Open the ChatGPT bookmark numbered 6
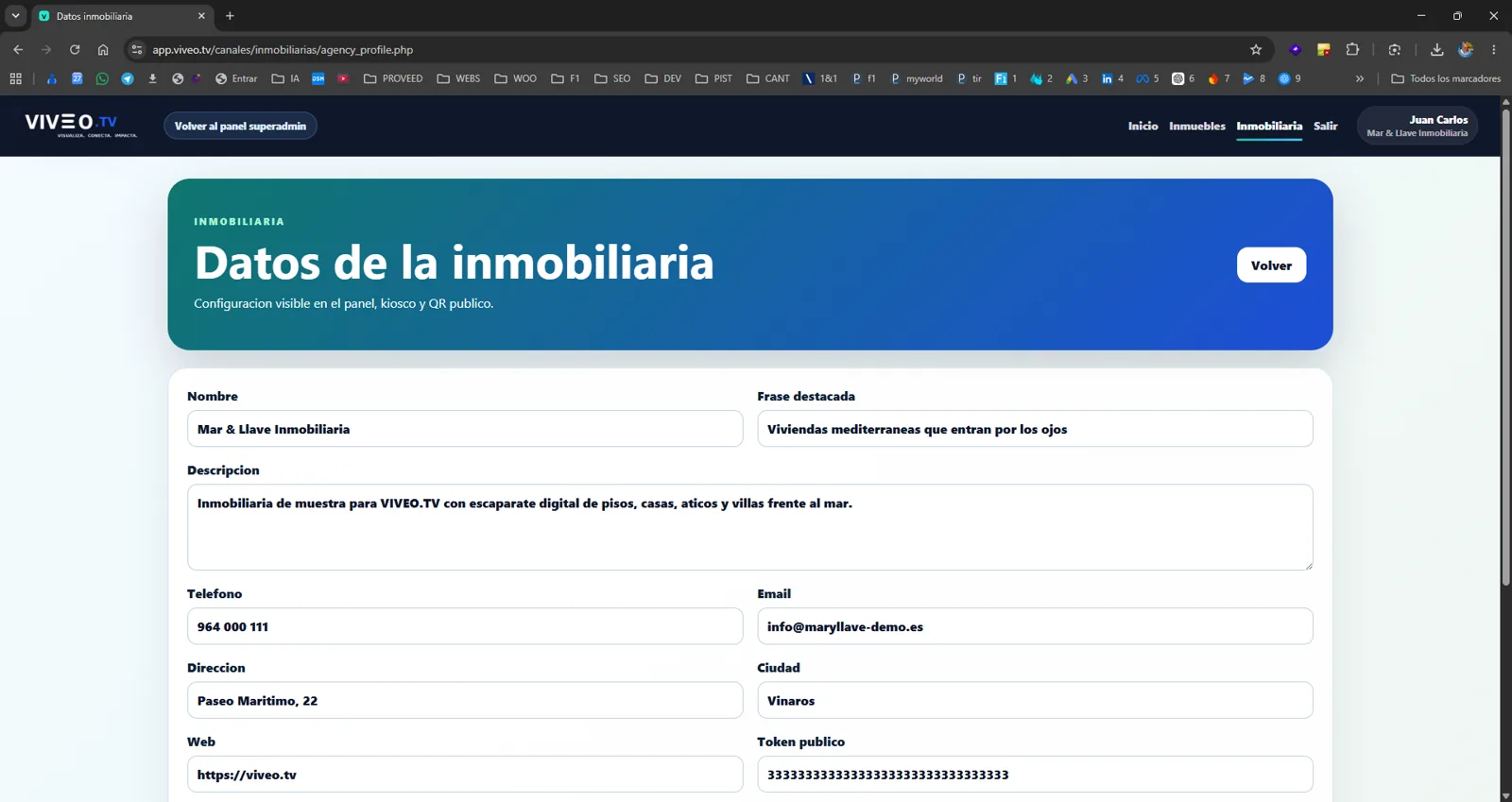The height and width of the screenshot is (802, 1512). point(1183,78)
